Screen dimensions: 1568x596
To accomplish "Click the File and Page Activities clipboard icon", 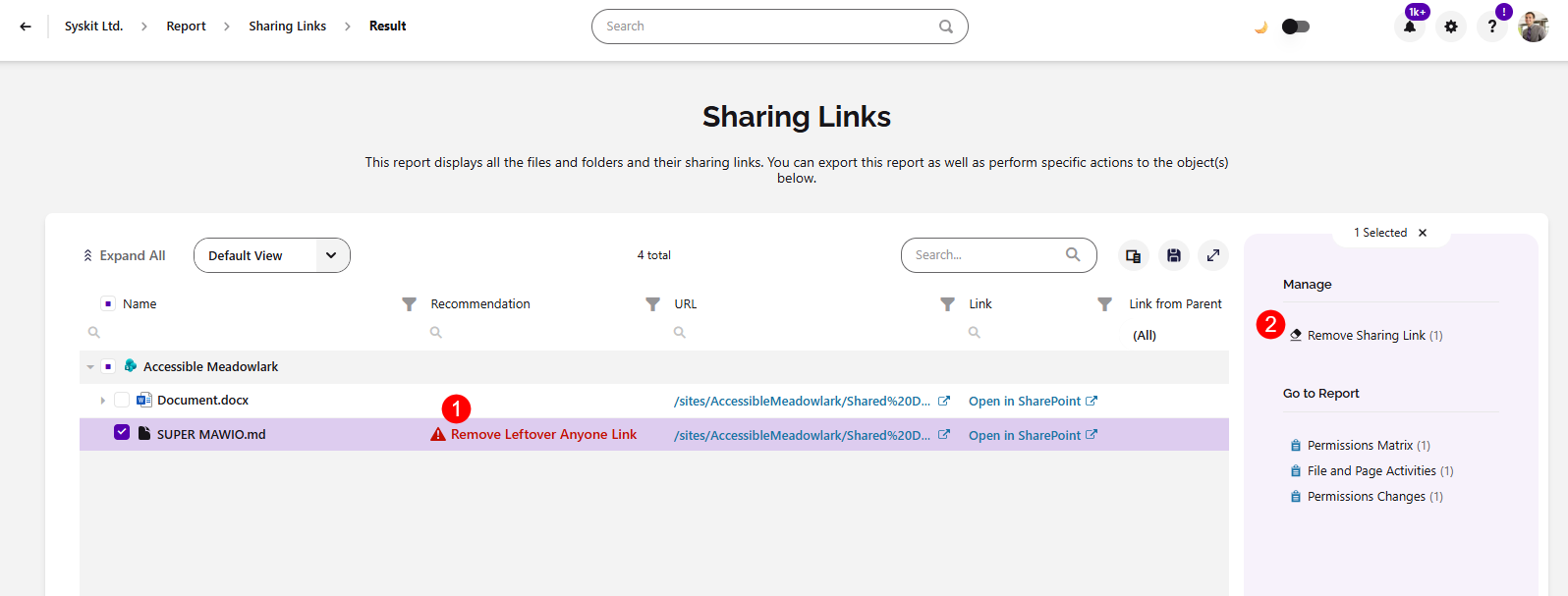I will pyautogui.click(x=1296, y=471).
